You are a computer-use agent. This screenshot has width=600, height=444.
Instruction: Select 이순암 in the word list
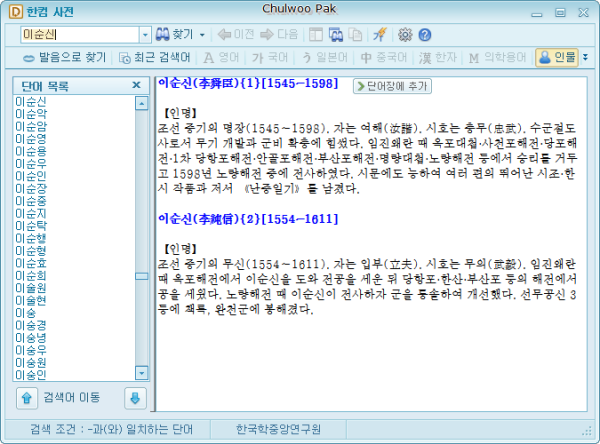[x=31, y=127]
